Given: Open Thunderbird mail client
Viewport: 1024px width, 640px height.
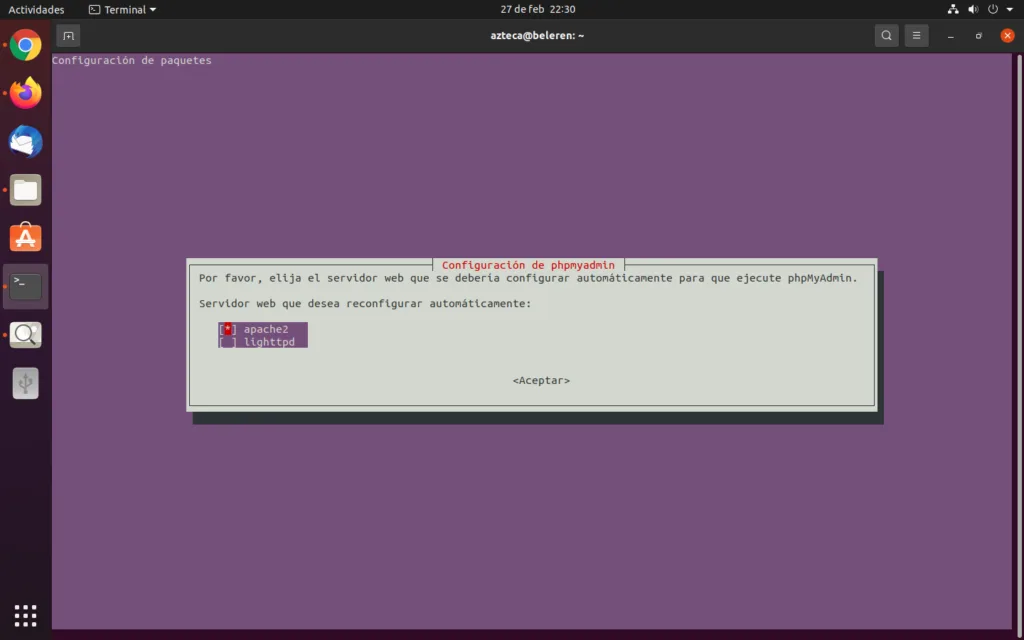Looking at the screenshot, I should click(x=25, y=141).
